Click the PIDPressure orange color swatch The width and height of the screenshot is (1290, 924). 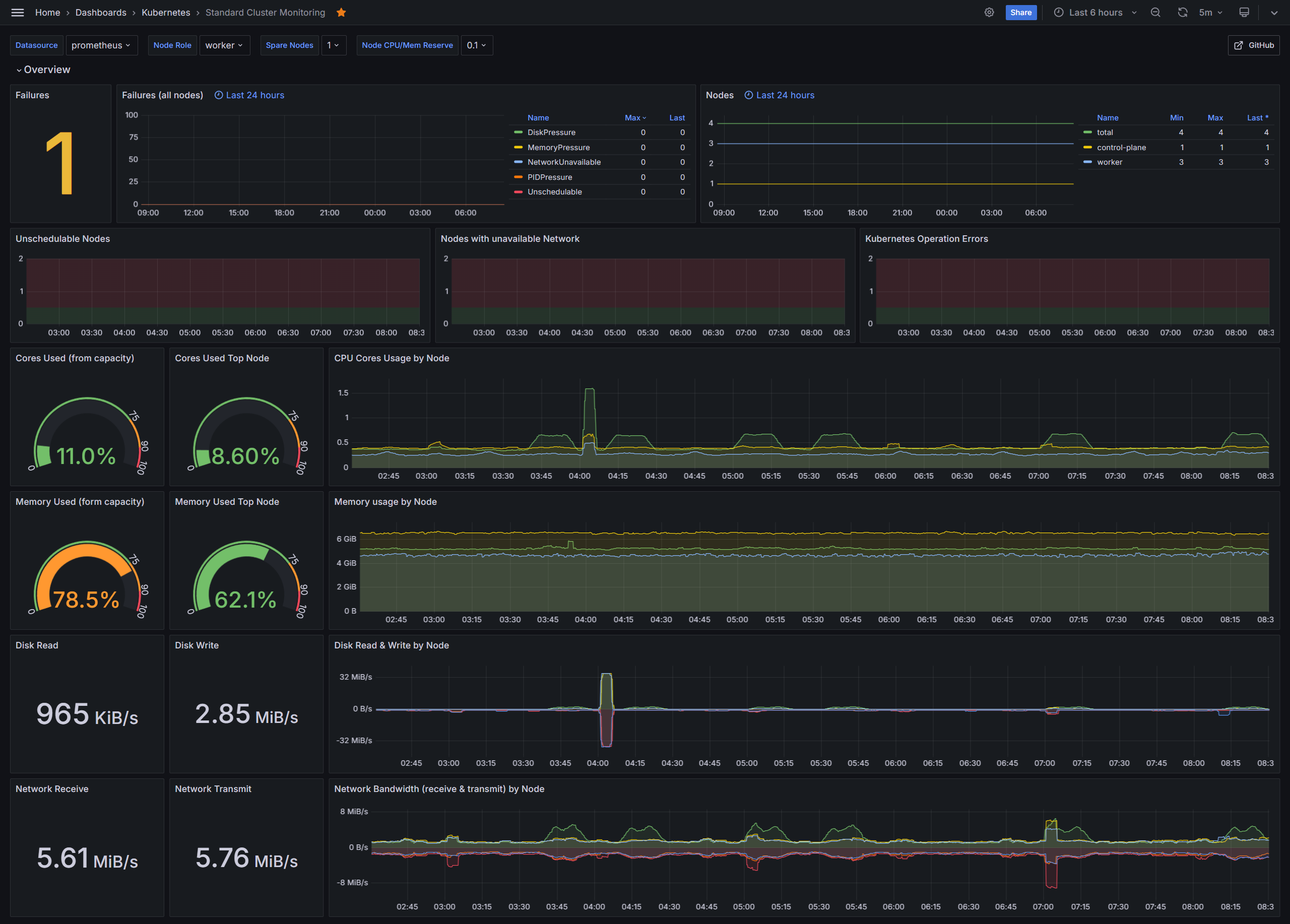coord(518,177)
